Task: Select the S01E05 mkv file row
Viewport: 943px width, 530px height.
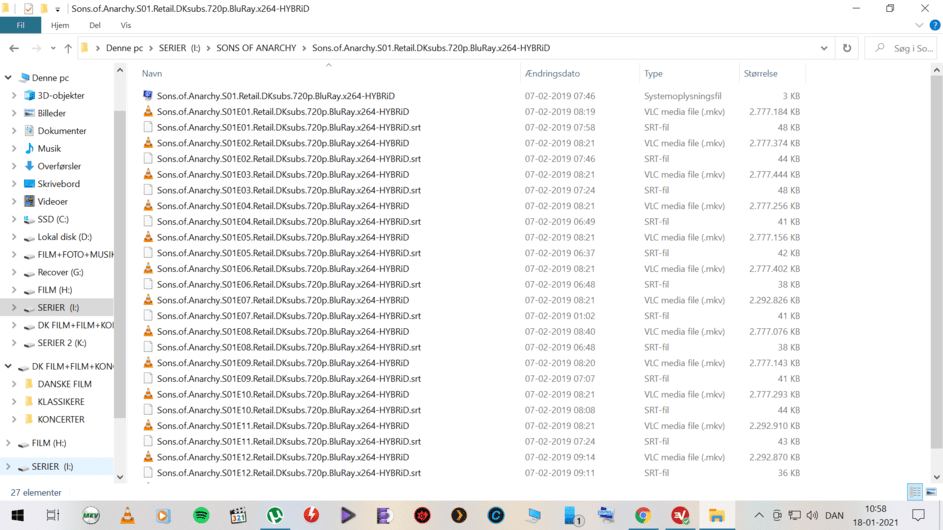Action: click(472, 237)
